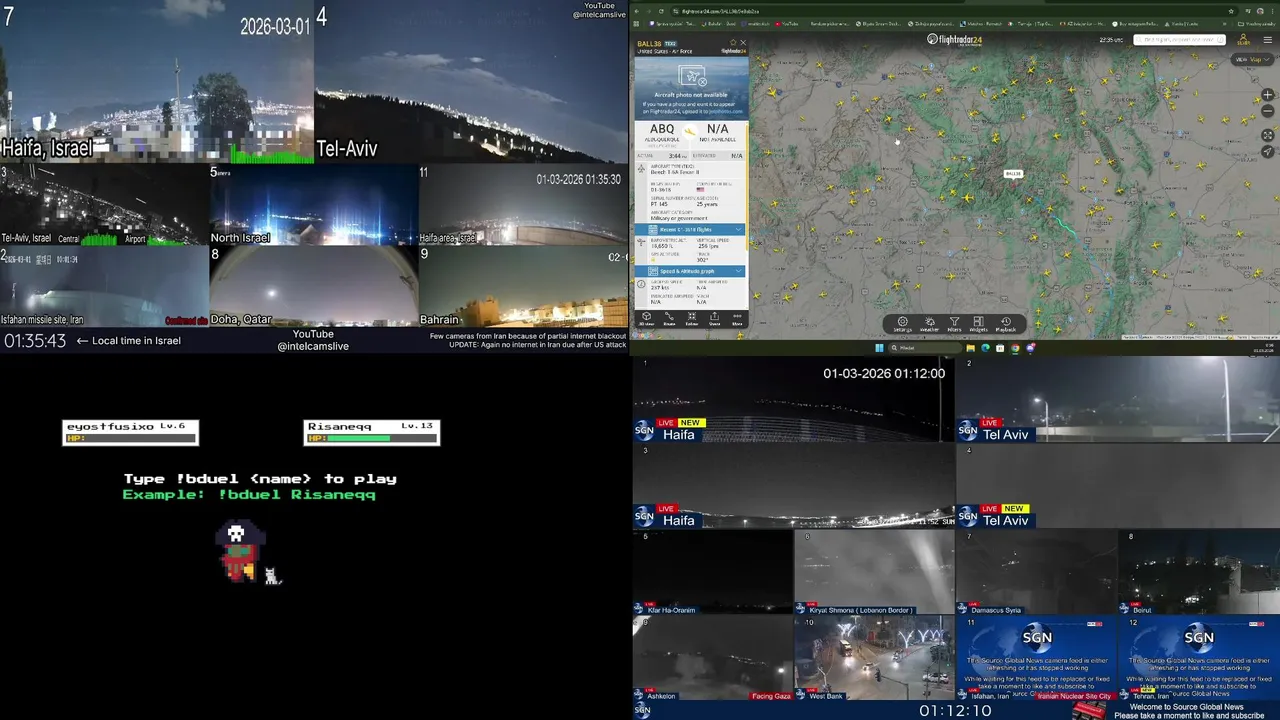The width and height of the screenshot is (1280, 720).
Task: Select the SGN Beirut camera feed
Action: tap(1198, 572)
